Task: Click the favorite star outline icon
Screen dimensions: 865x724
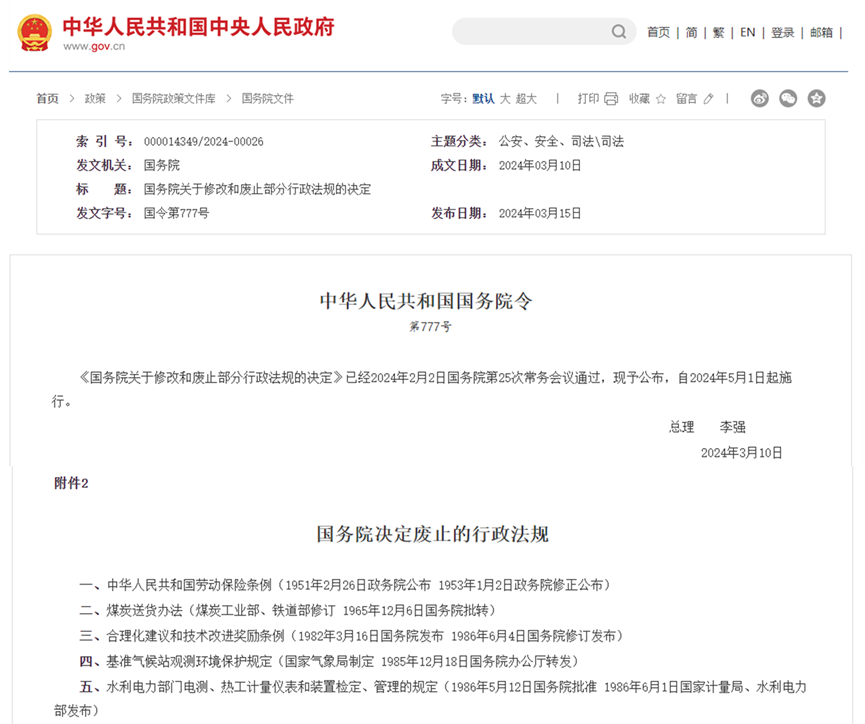Action: click(x=660, y=99)
